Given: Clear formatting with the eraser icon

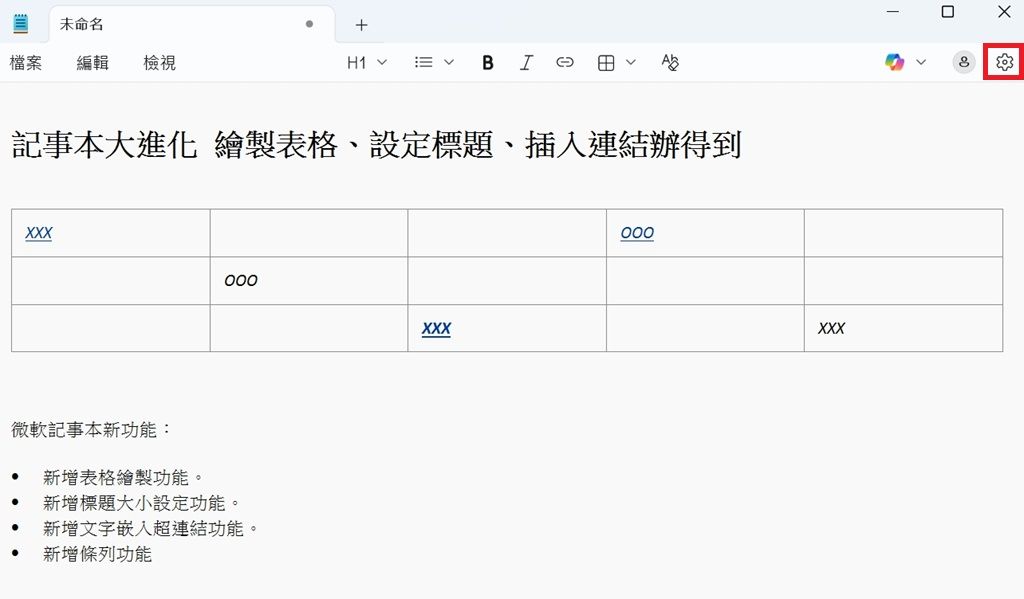Looking at the screenshot, I should tap(670, 63).
